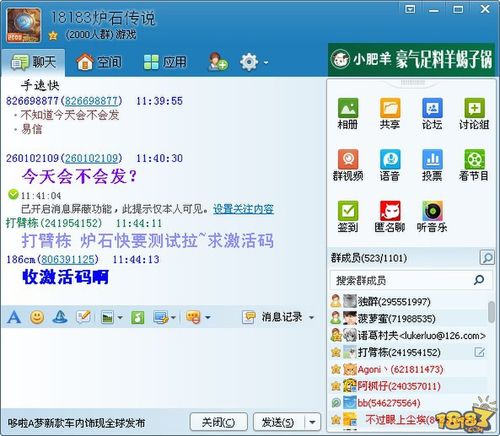Screen dimensions: 500x436
Task: Click the group avatar picture
Action: coord(24,25)
